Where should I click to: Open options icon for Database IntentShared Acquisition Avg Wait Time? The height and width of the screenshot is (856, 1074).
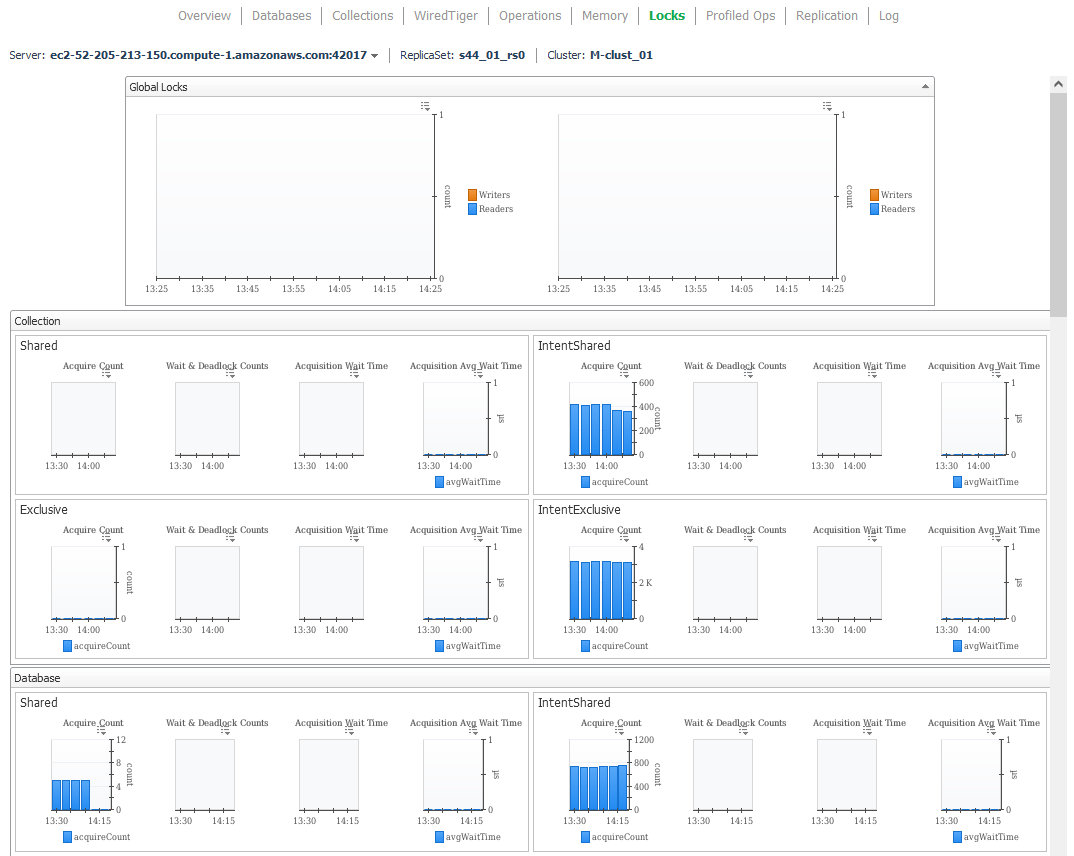[x=997, y=731]
